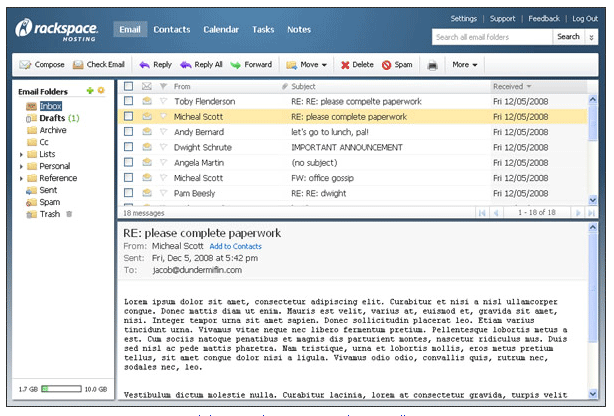Check the Angela Martin message checkbox

tap(128, 162)
